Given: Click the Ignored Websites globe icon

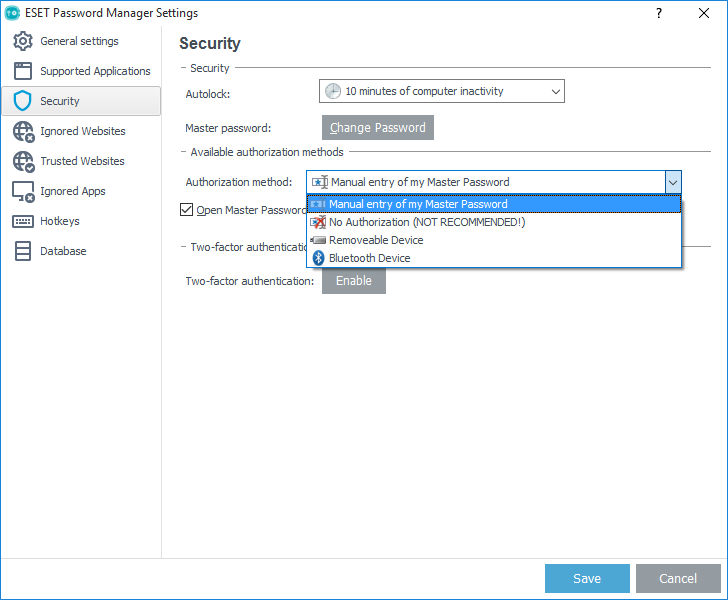Looking at the screenshot, I should 23,131.
